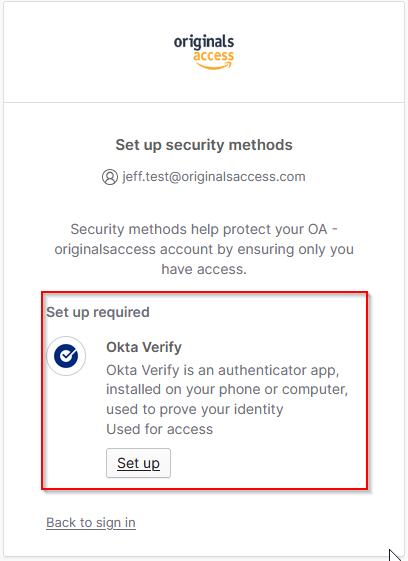This screenshot has height=561, width=408.
Task: Click the bold "Okta Verify" title
Action: pos(144,347)
